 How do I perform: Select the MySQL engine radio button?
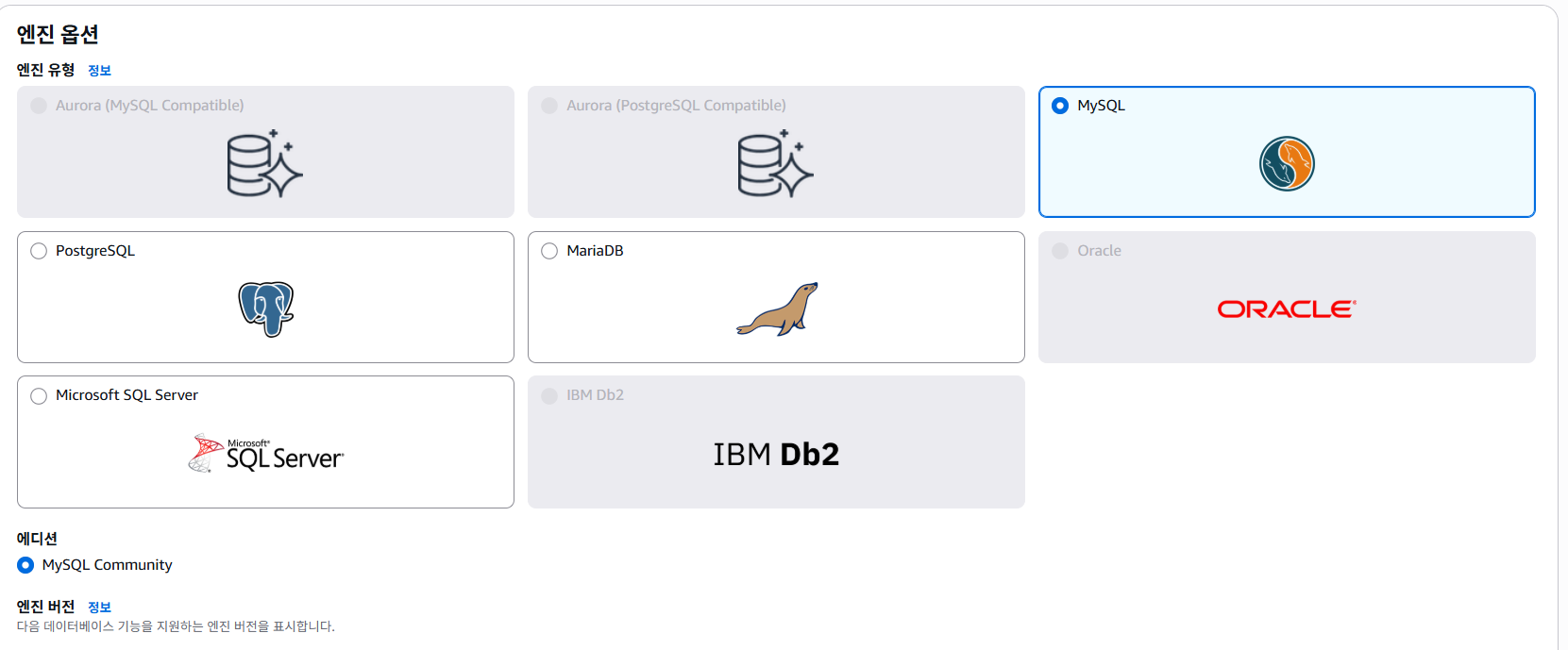tap(1060, 106)
